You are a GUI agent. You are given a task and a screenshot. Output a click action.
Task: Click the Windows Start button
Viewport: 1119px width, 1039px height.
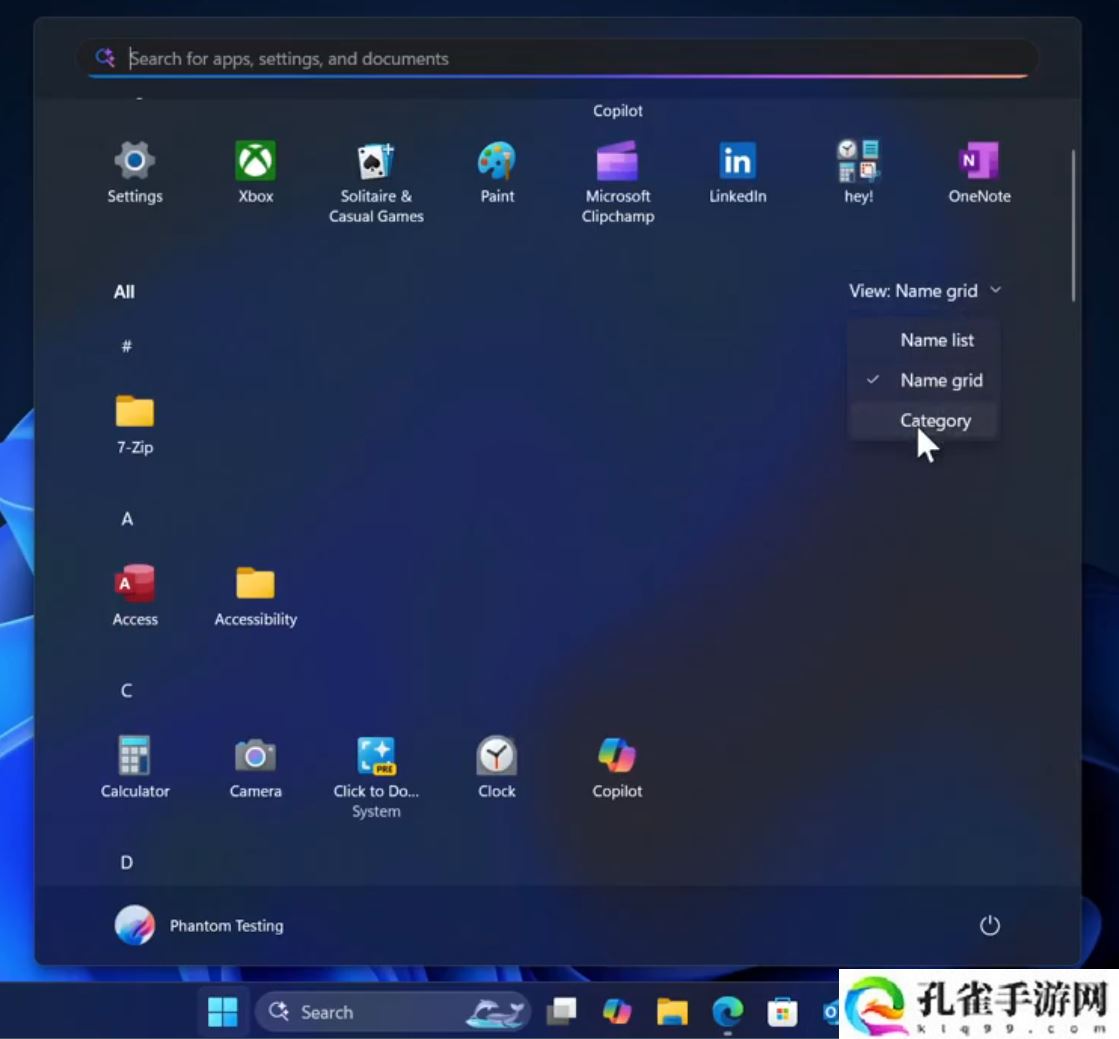223,1011
